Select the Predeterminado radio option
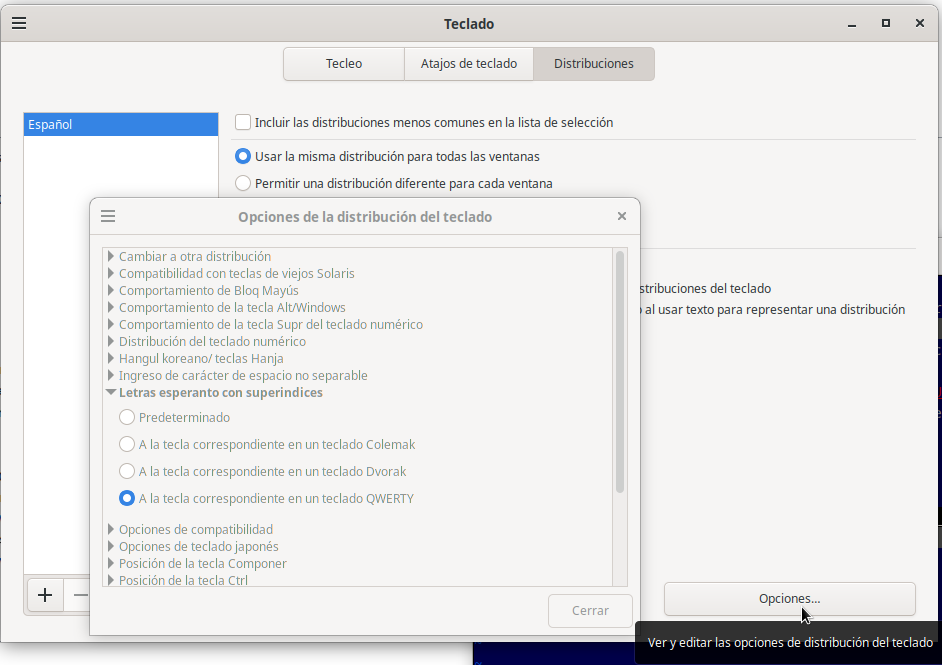Viewport: 942px width, 665px height. point(127,417)
